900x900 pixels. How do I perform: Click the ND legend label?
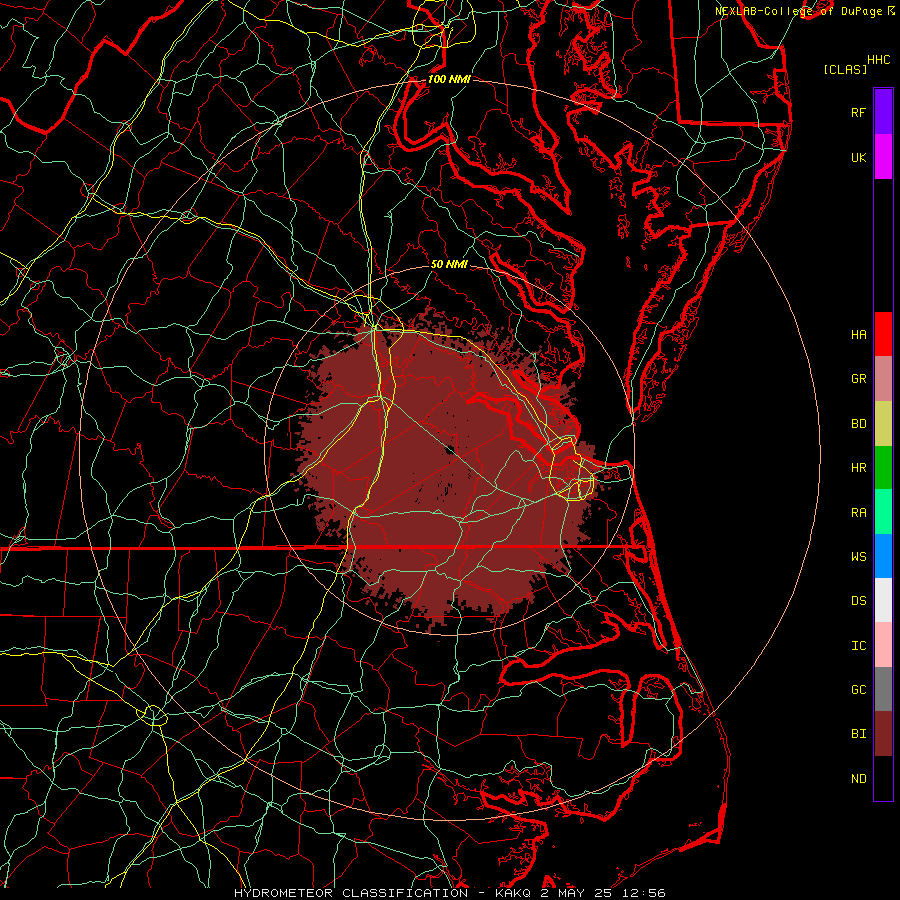858,779
